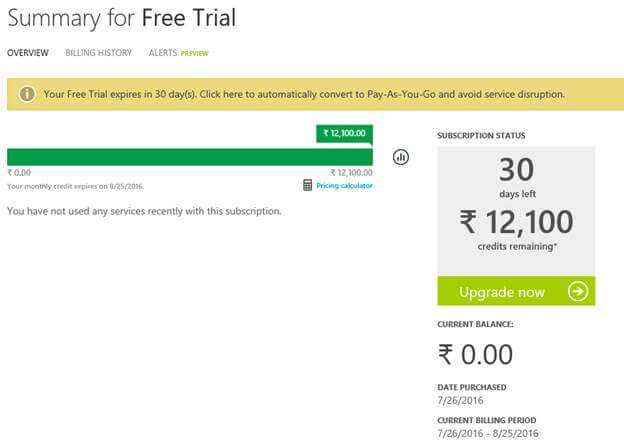
Task: Click the arrow circle icon on Upgrade now
Action: tap(577, 292)
